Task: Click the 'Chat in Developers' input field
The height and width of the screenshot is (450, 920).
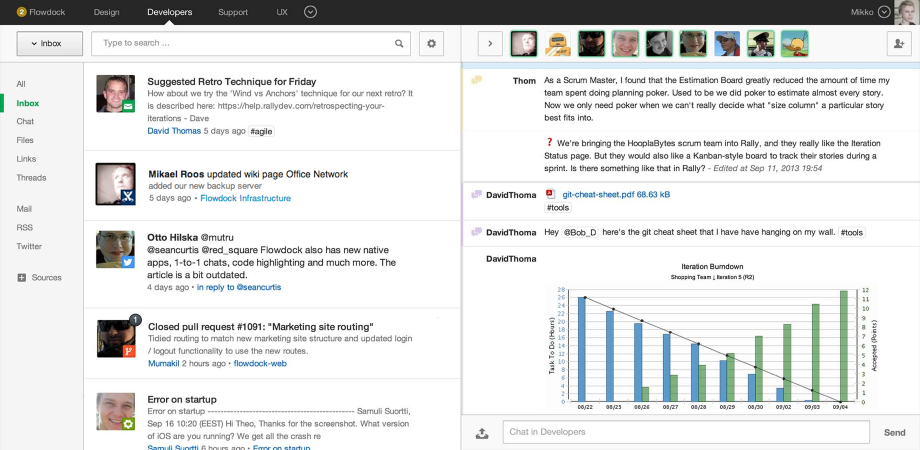Action: [x=686, y=432]
